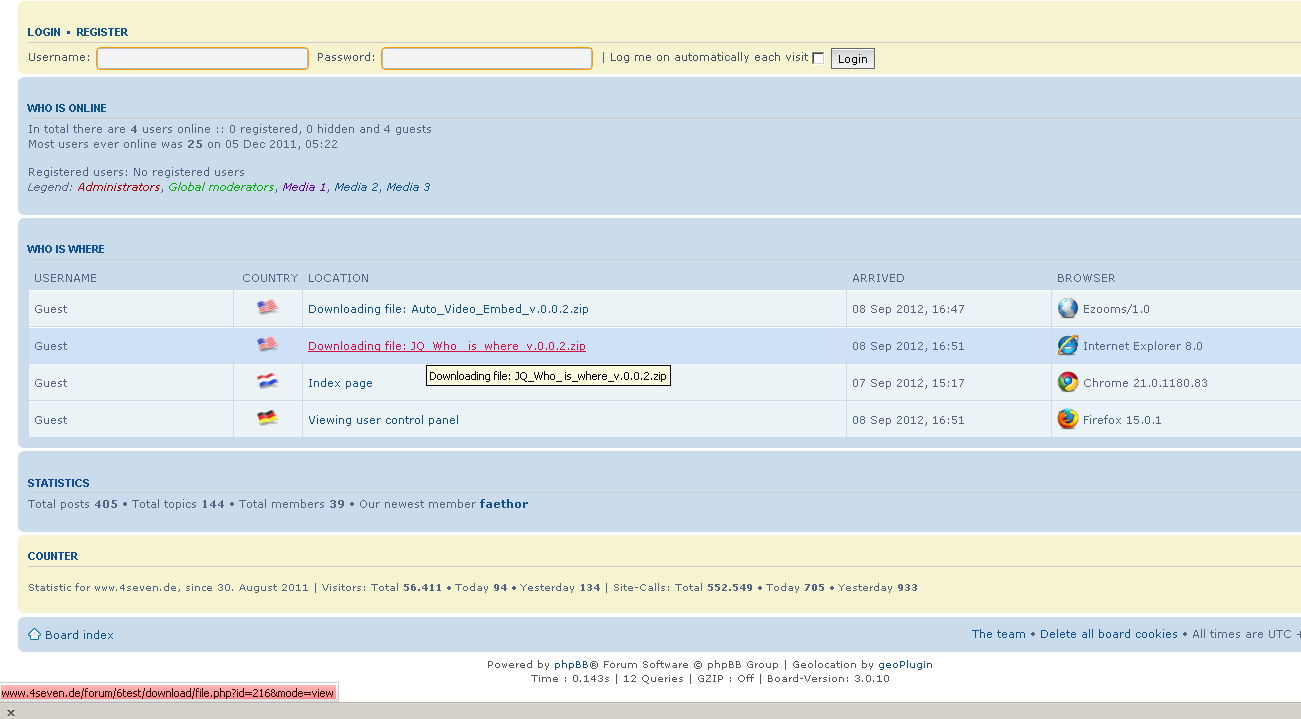Open JQ_Who_is_where_v.0.0.2.zip download link
1301x719 pixels.
pos(446,346)
